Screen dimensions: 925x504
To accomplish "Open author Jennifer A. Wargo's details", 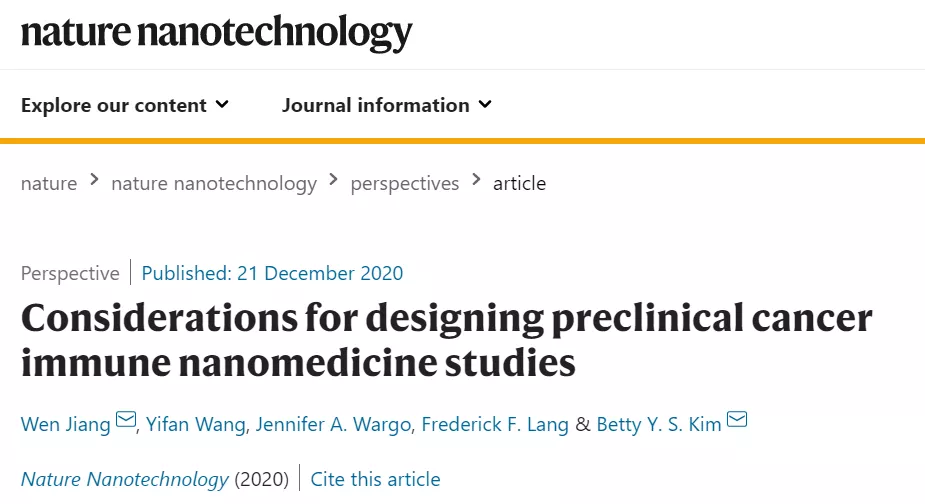I will click(333, 424).
